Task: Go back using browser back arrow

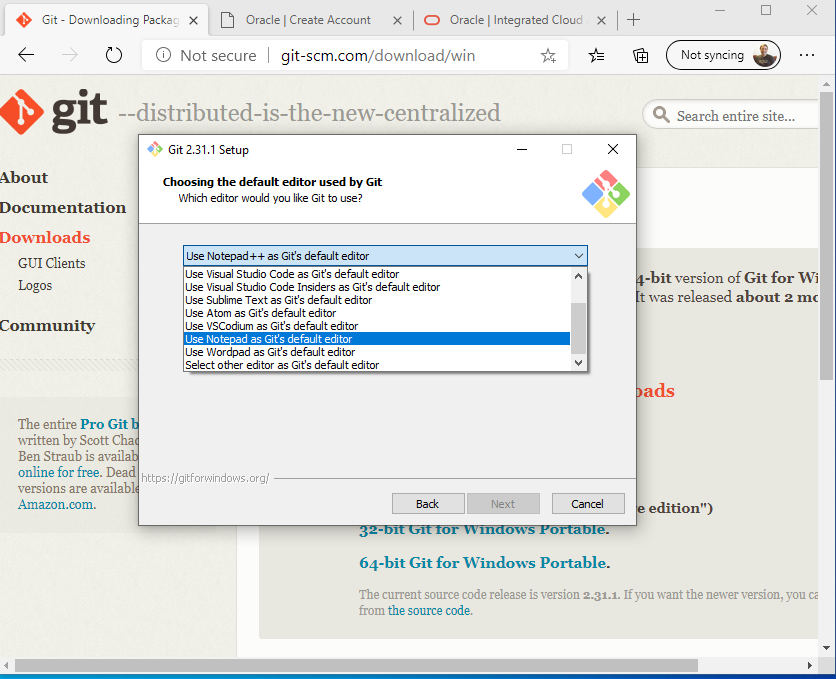Action: [27, 56]
